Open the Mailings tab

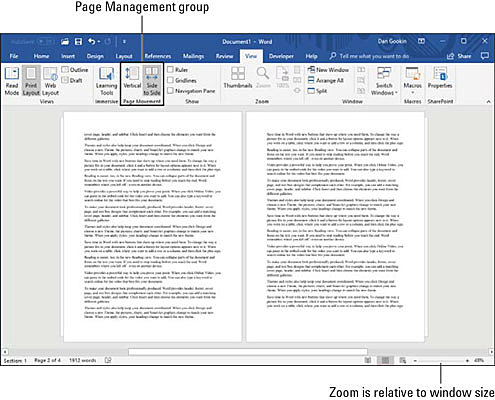[x=193, y=56]
